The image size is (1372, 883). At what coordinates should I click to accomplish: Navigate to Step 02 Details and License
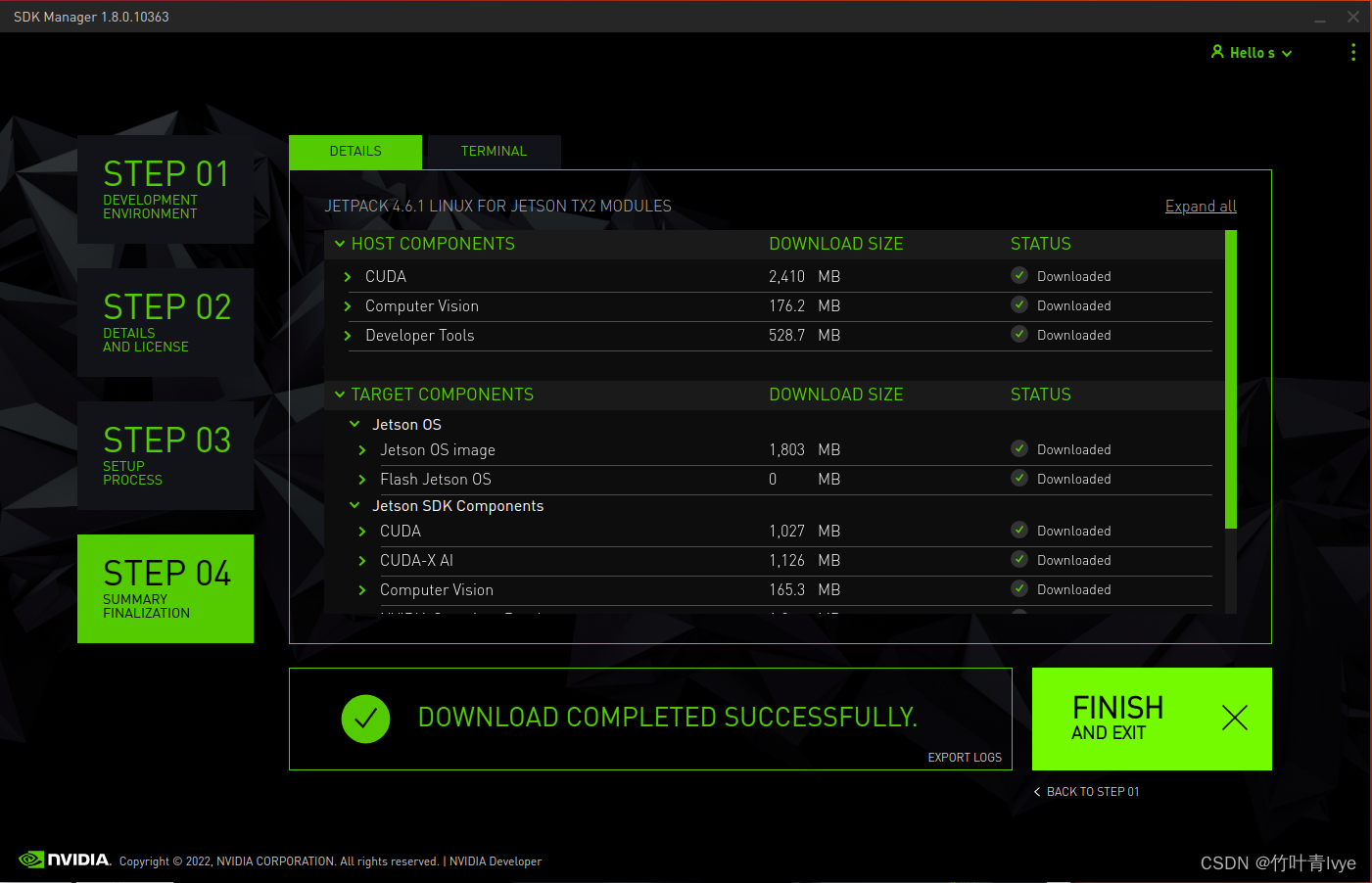[165, 322]
